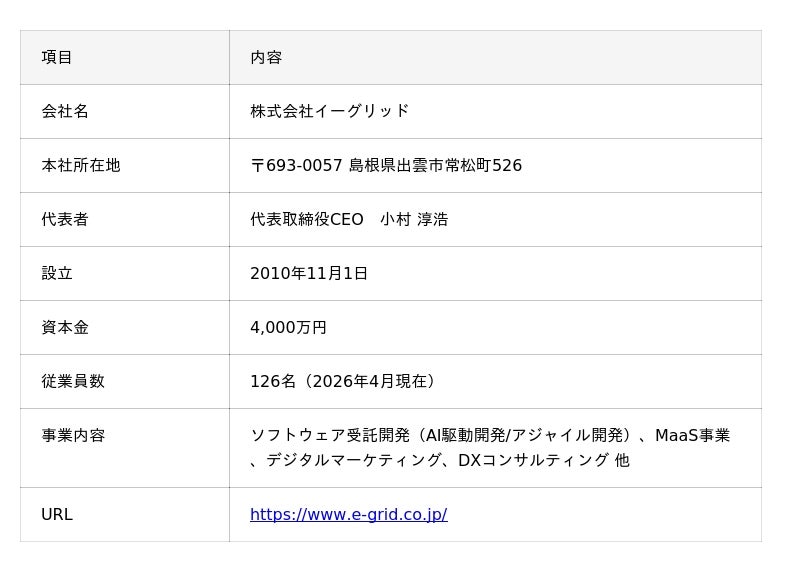Click the founding date 2010年11月1日
This screenshot has height=572, width=800.
309,273
